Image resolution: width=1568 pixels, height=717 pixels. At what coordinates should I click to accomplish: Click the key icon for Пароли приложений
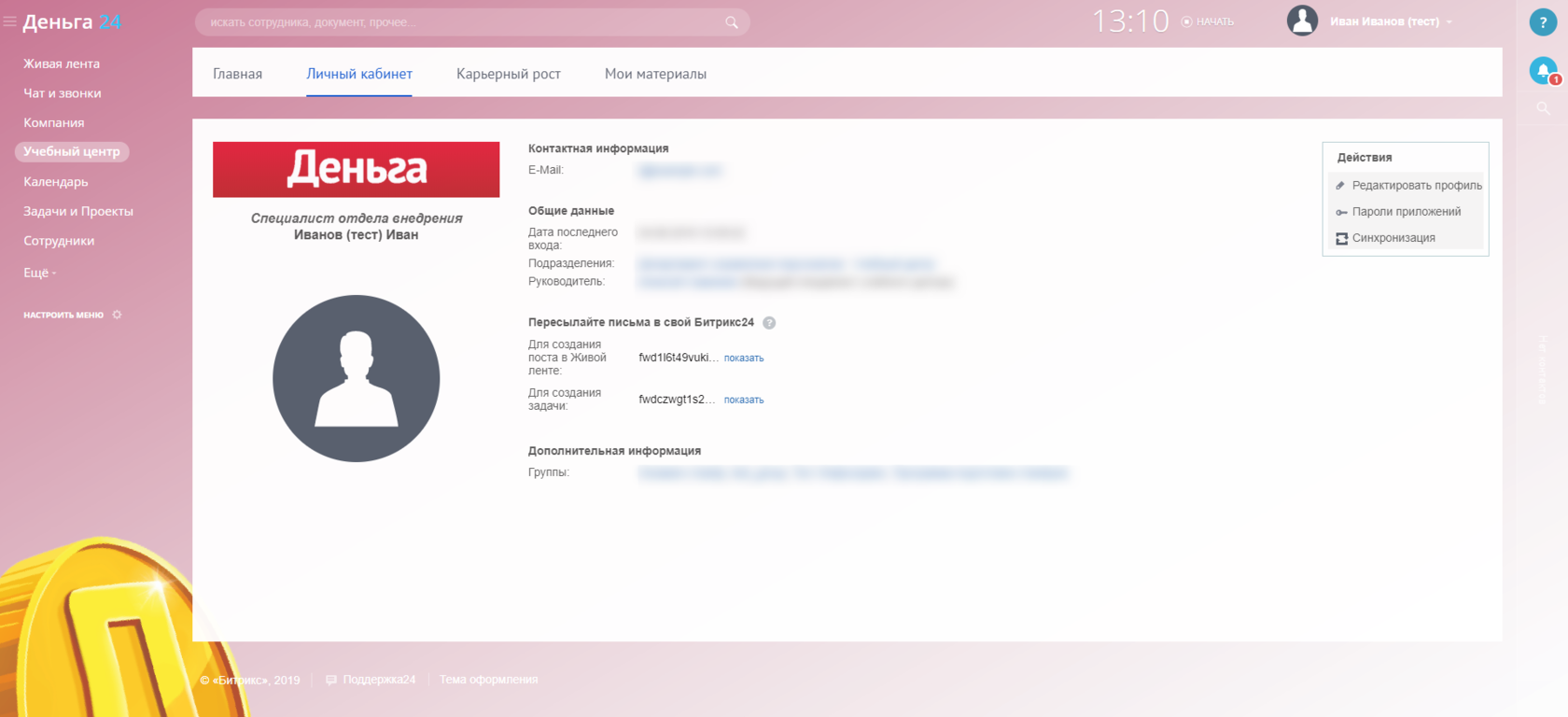point(1341,212)
